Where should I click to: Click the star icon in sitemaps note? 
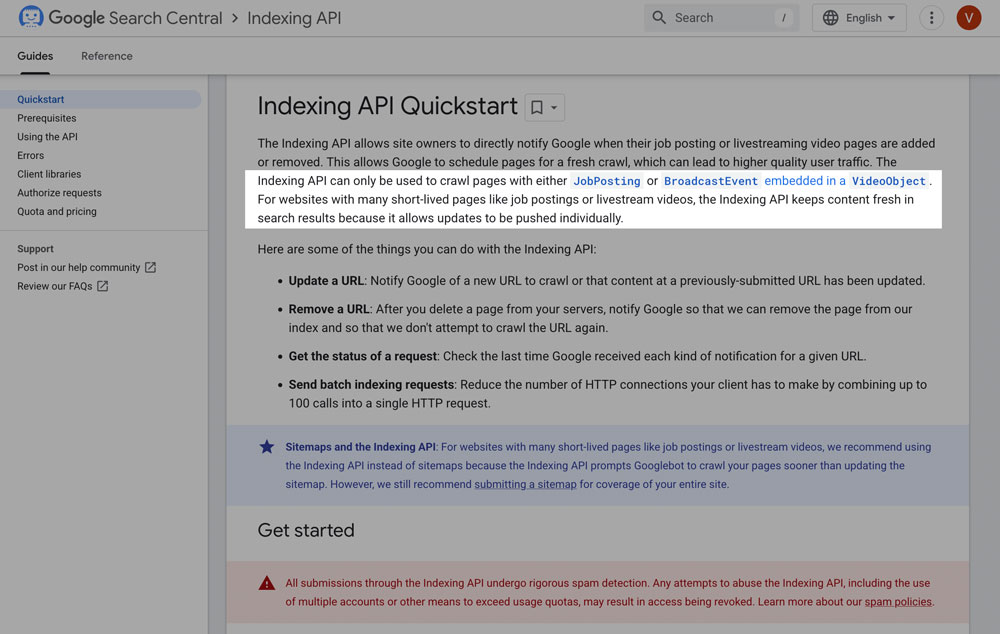[x=267, y=447]
